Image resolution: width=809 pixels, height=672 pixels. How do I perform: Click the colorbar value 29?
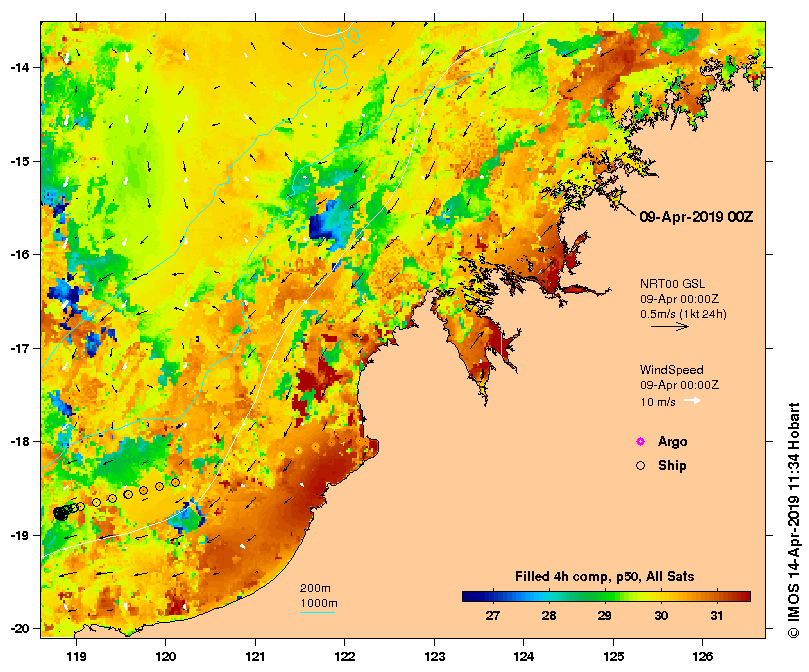[605, 615]
